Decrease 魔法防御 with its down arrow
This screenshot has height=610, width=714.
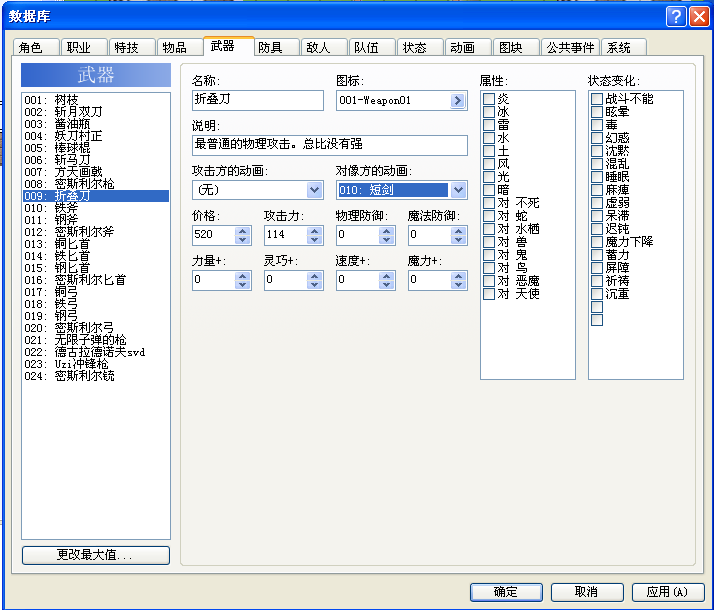pyautogui.click(x=459, y=239)
